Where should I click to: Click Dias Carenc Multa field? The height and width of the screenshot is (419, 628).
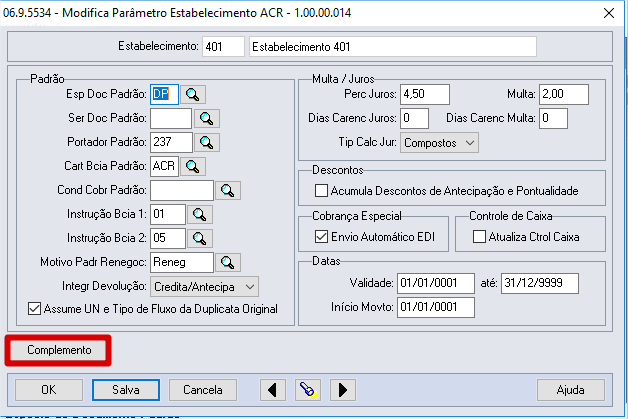pyautogui.click(x=553, y=119)
